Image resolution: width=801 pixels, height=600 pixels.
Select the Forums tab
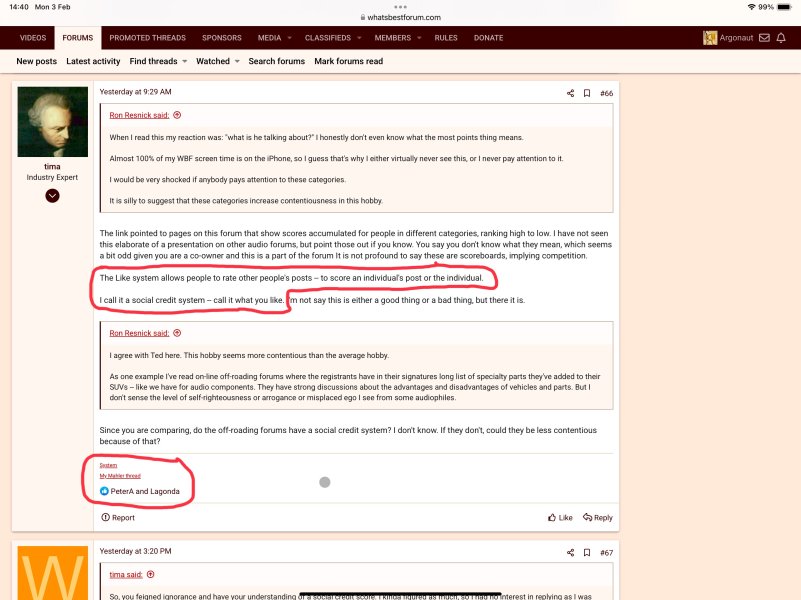(x=78, y=38)
